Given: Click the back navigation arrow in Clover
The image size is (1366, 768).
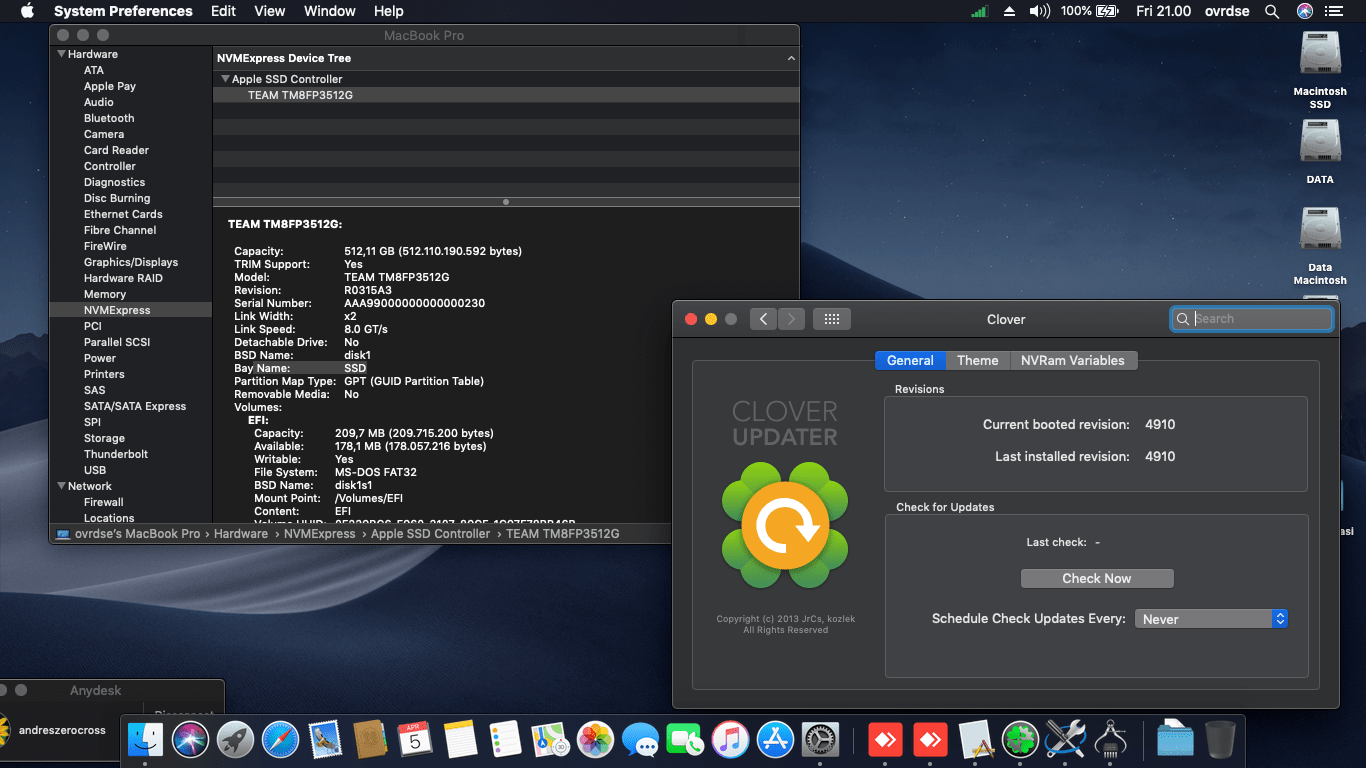Looking at the screenshot, I should pyautogui.click(x=763, y=319).
